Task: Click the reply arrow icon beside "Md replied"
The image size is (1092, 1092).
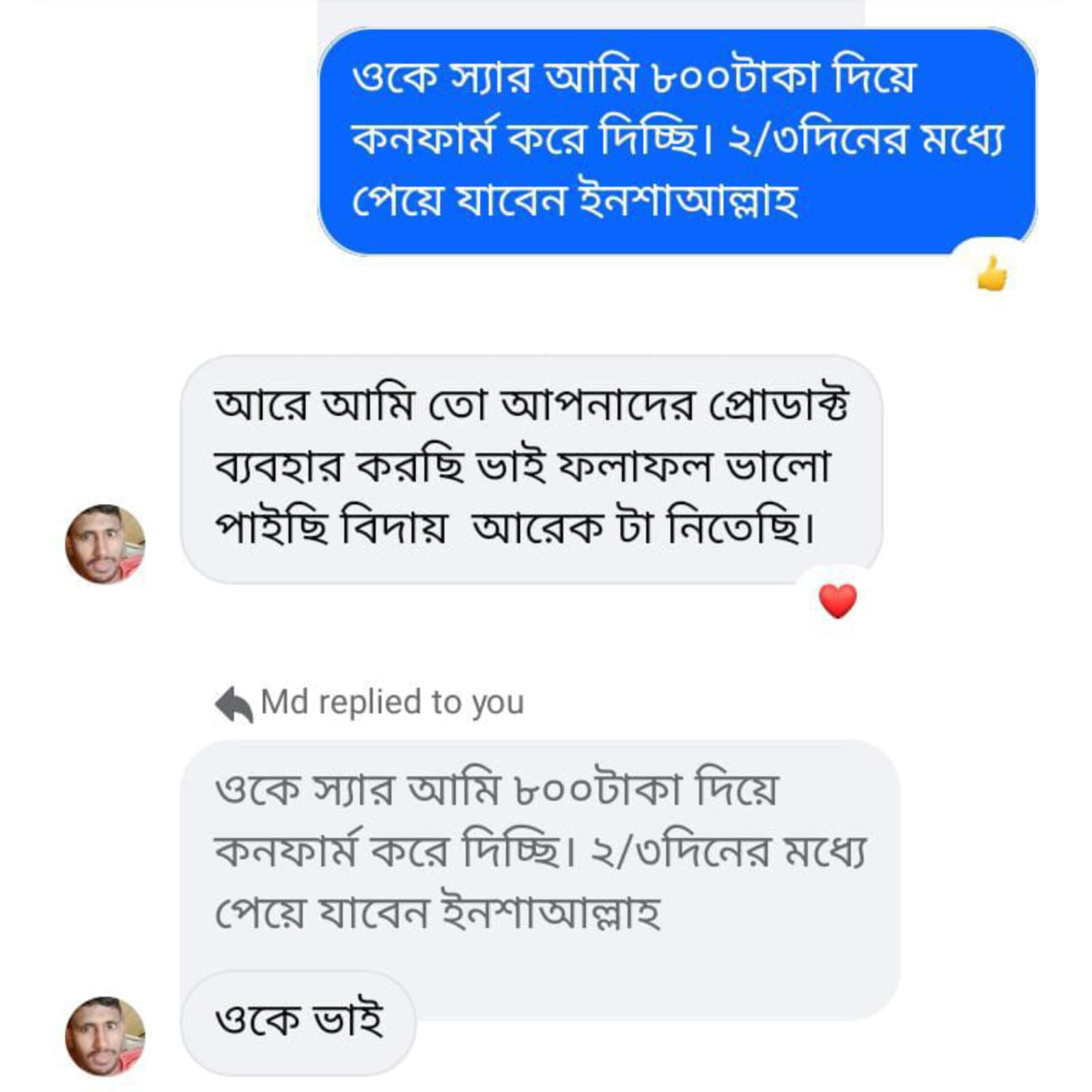Action: (x=234, y=703)
